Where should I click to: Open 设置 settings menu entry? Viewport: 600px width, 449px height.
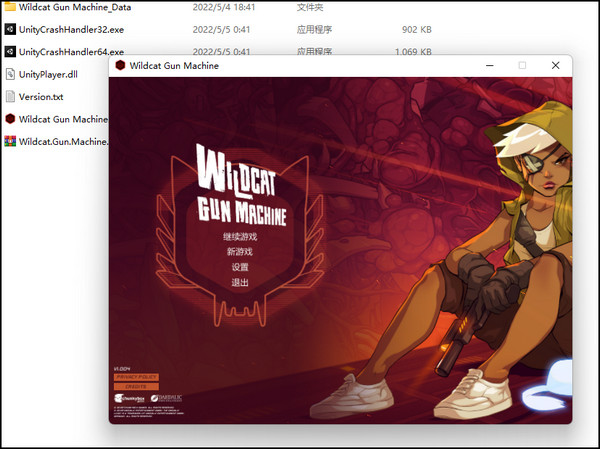(x=240, y=267)
